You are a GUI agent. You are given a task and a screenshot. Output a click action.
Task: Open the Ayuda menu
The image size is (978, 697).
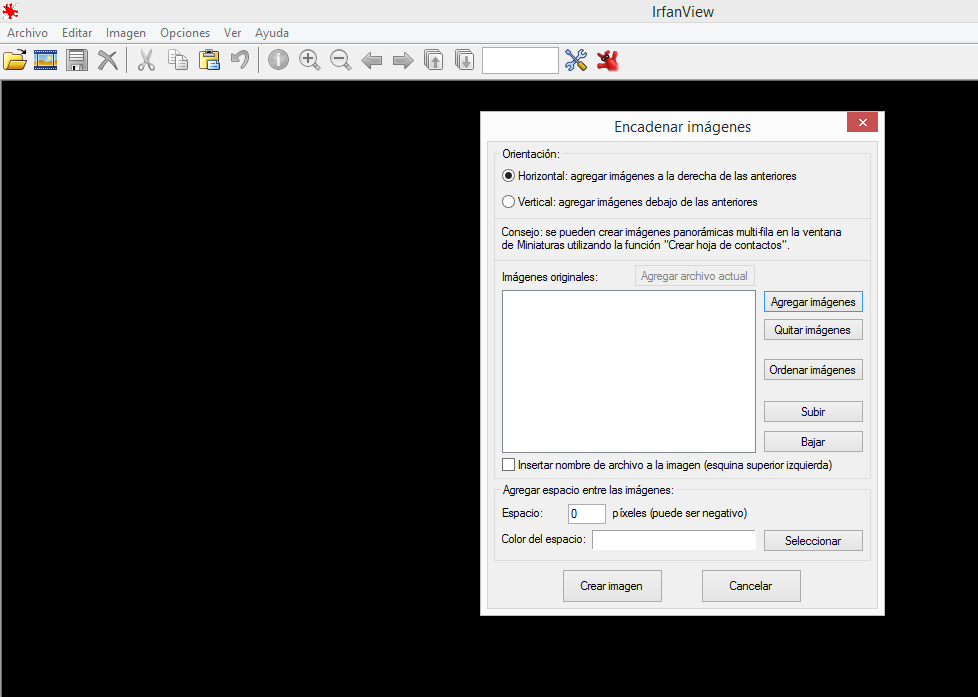271,33
